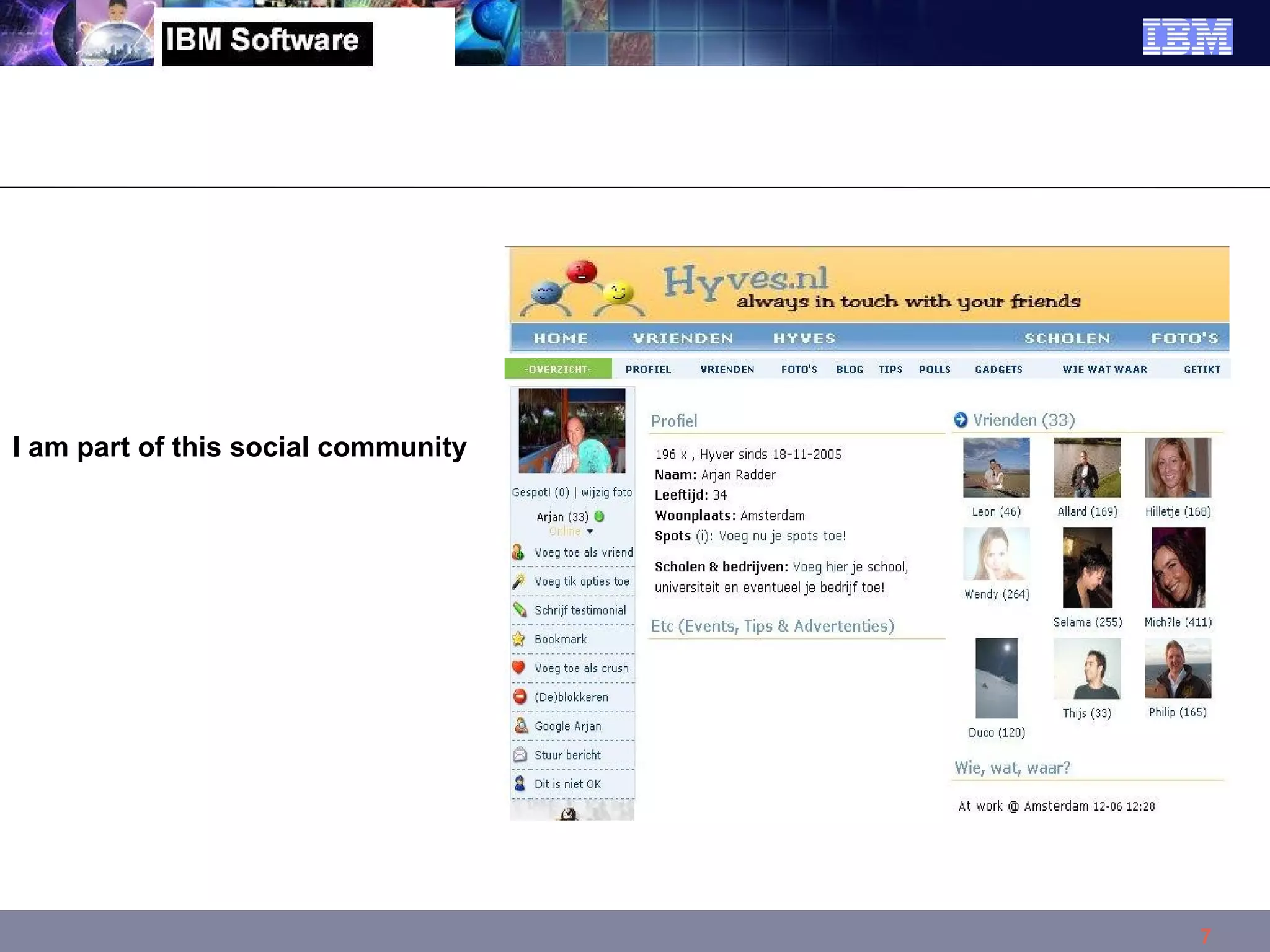Click the Bookmark link
The width and height of the screenshot is (1270, 952).
(x=561, y=639)
